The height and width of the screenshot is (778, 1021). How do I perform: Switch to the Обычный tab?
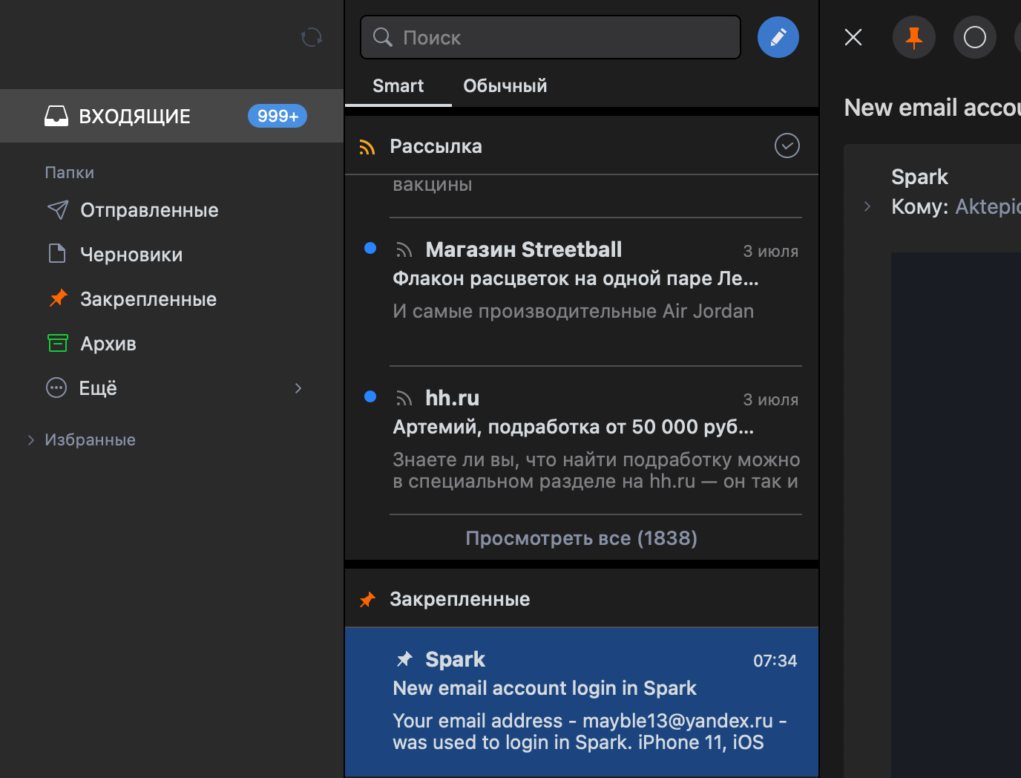(x=504, y=86)
